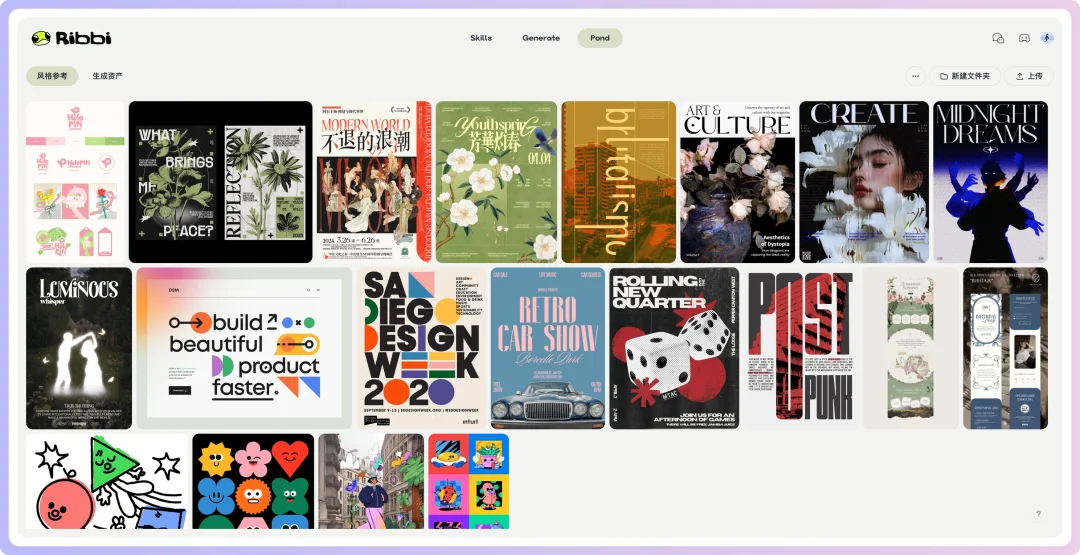
Task: Open the user profile avatar
Action: [x=1047, y=38]
